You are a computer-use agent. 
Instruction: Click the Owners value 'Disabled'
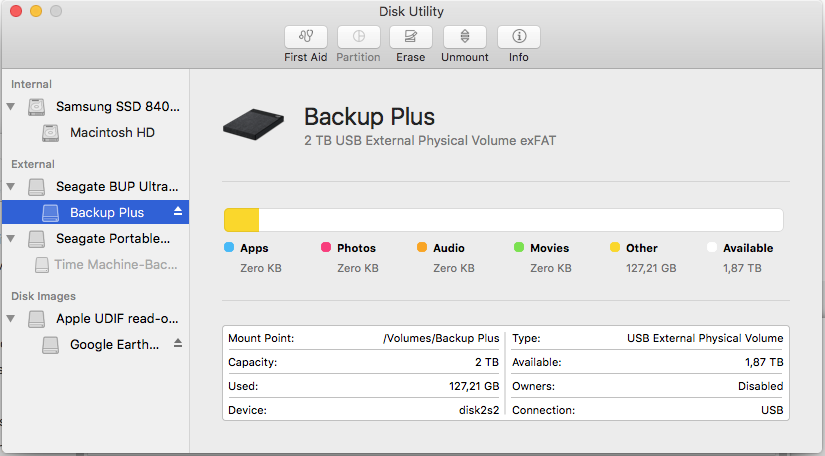[760, 386]
